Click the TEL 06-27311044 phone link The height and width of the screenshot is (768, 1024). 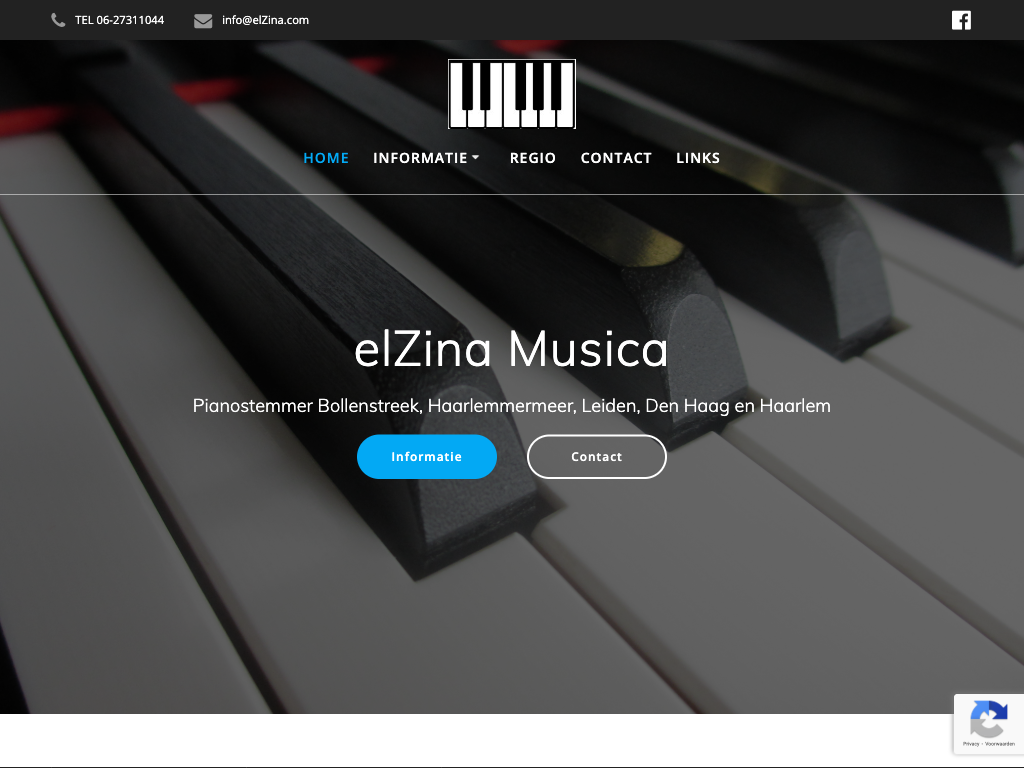(x=120, y=20)
